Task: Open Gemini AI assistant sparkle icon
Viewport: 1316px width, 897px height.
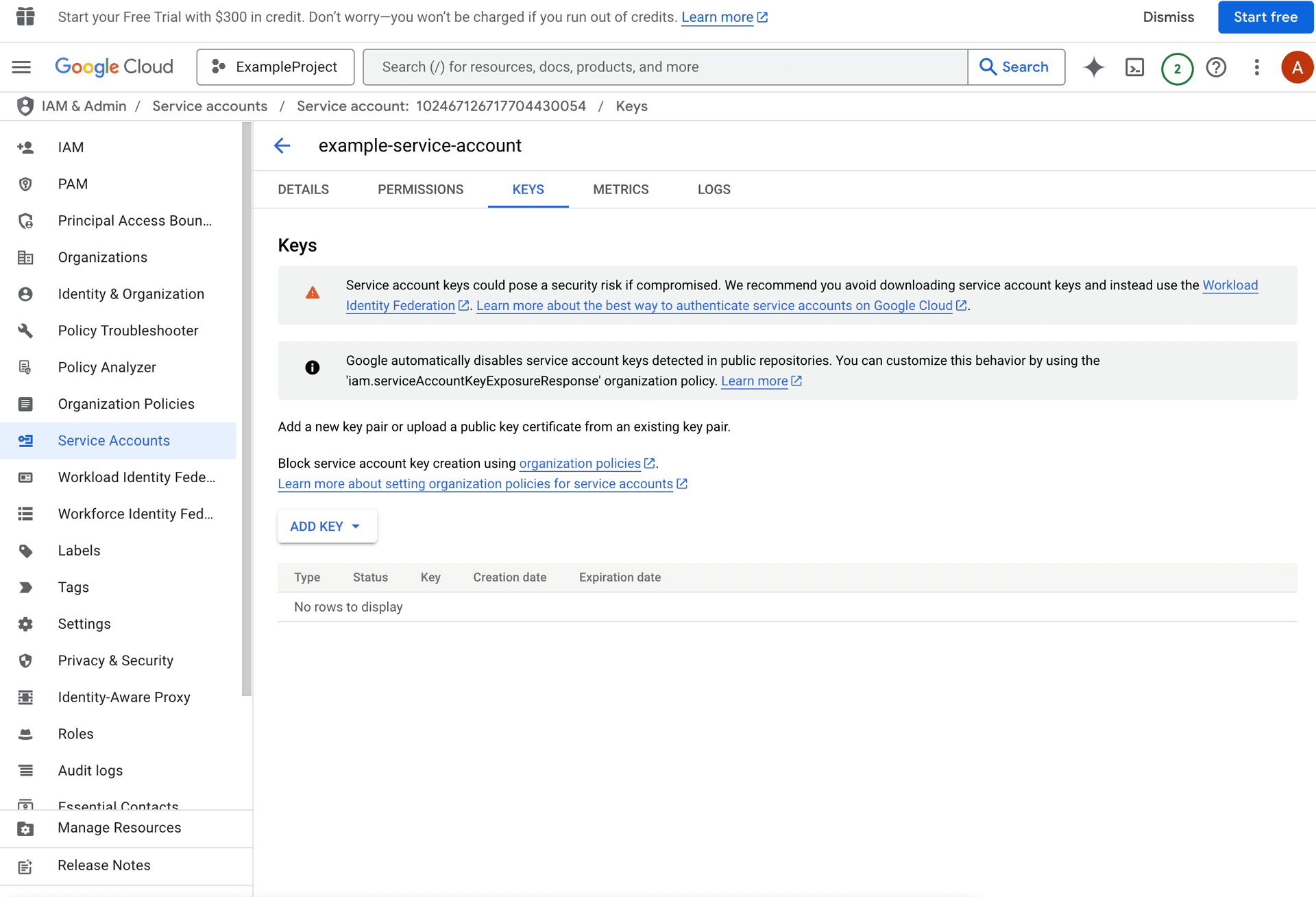Action: [x=1094, y=67]
